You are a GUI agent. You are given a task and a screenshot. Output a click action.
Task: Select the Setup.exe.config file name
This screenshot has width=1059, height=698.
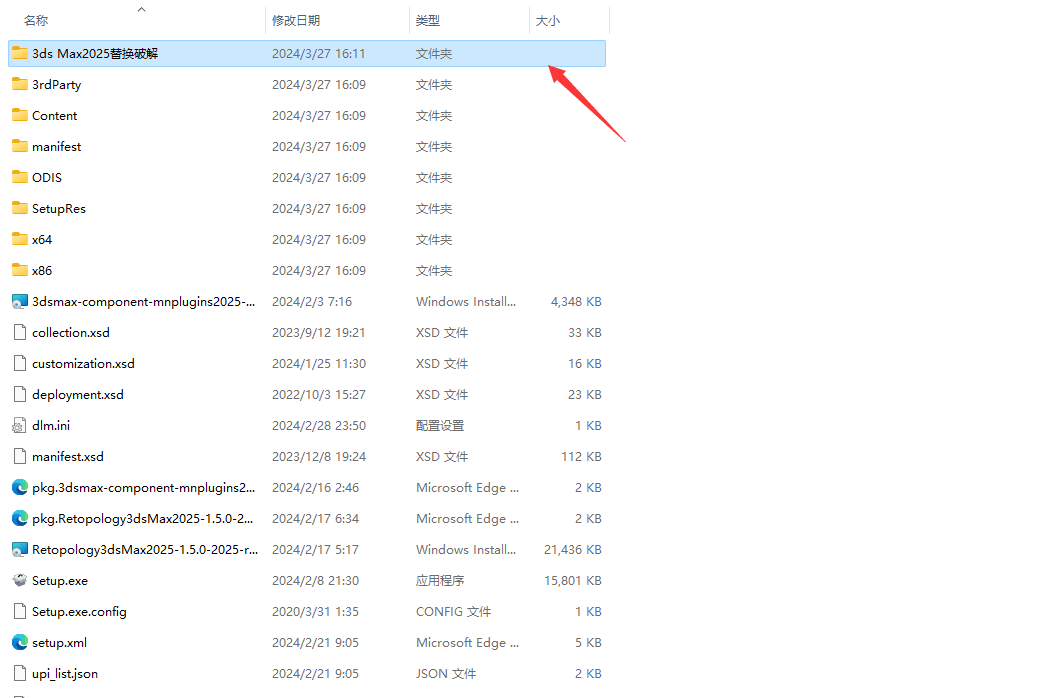coord(80,612)
